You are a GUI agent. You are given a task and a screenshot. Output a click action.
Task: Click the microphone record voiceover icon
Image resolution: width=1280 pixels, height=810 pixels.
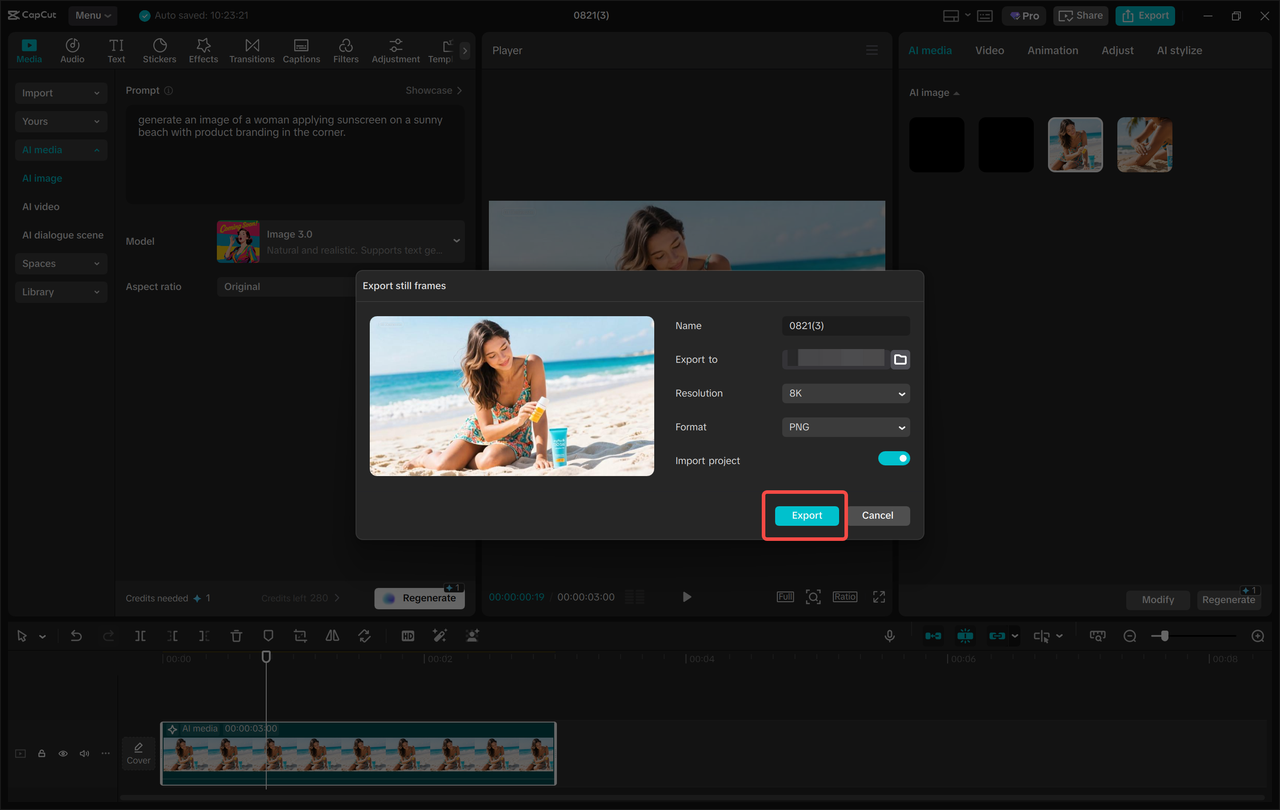pyautogui.click(x=889, y=636)
